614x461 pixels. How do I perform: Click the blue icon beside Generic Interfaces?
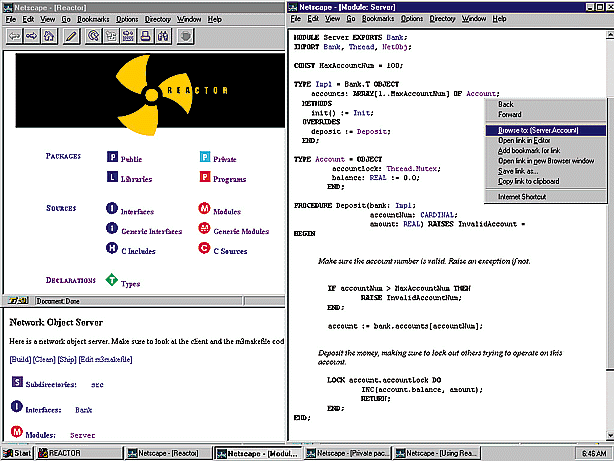[112, 228]
